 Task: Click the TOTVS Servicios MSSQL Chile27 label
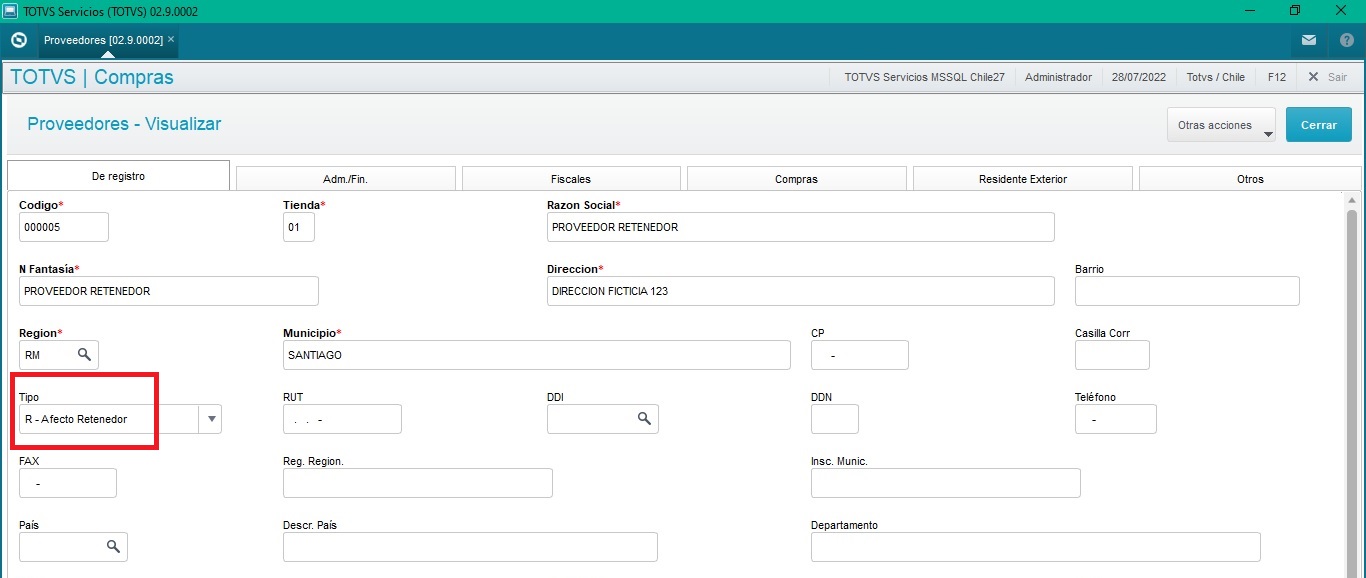click(x=924, y=77)
